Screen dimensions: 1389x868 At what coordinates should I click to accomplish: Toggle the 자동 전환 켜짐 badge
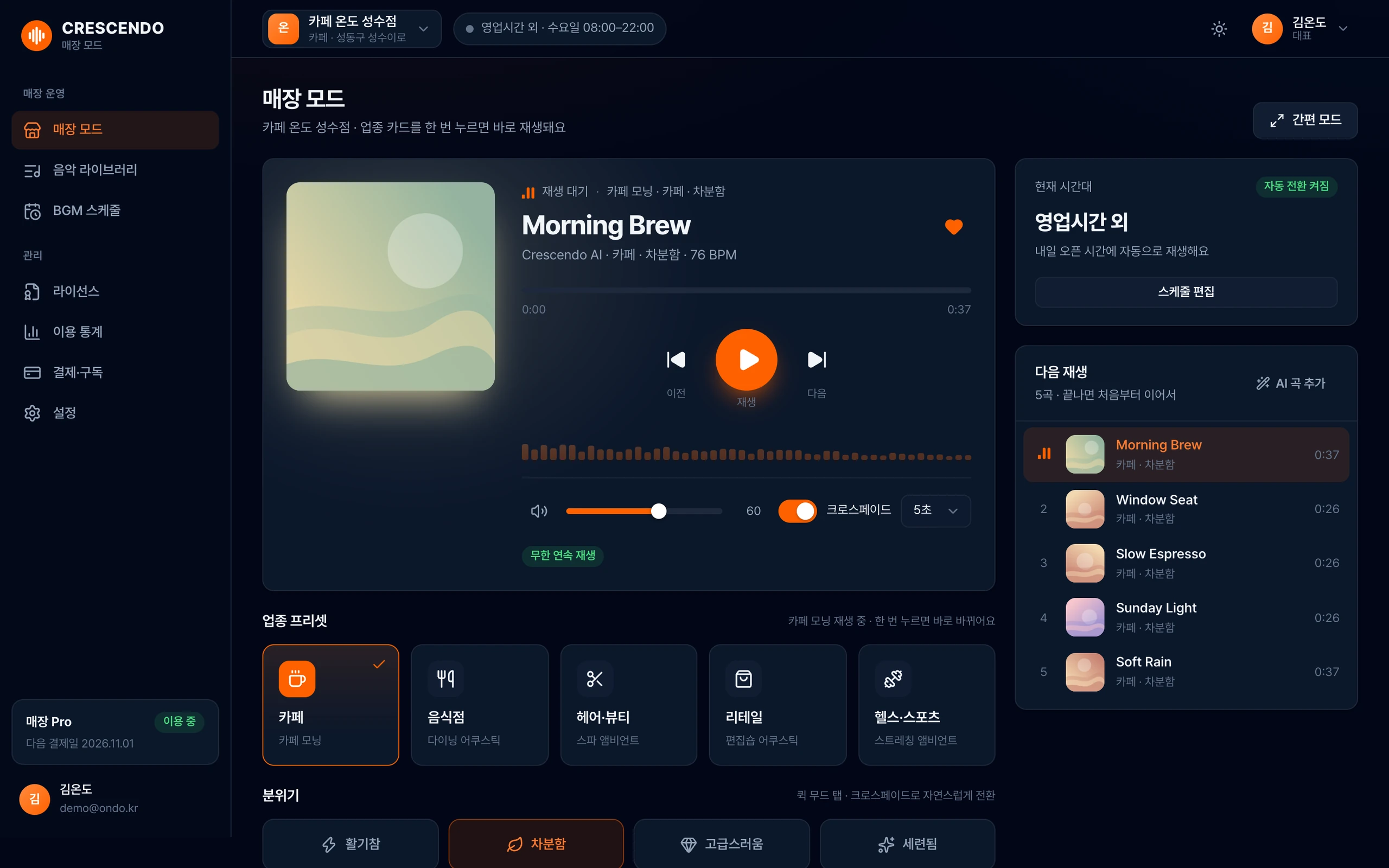[1296, 187]
